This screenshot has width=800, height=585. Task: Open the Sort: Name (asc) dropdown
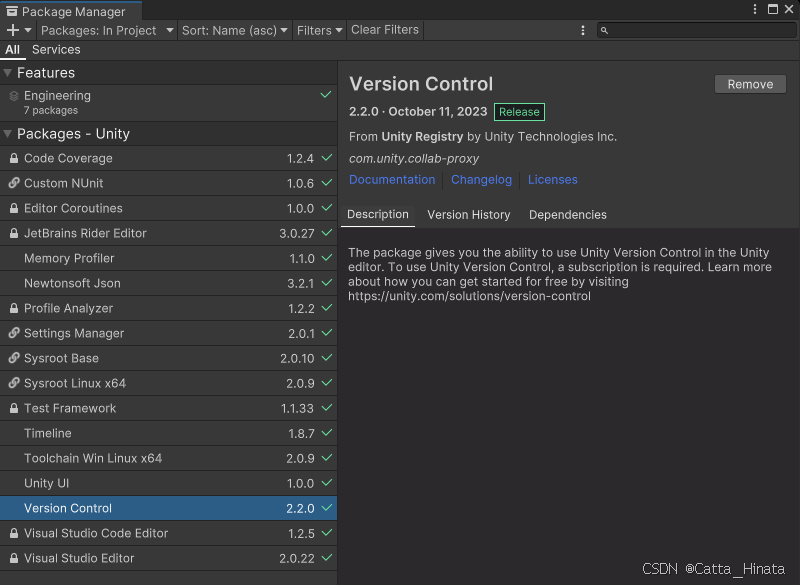point(234,30)
